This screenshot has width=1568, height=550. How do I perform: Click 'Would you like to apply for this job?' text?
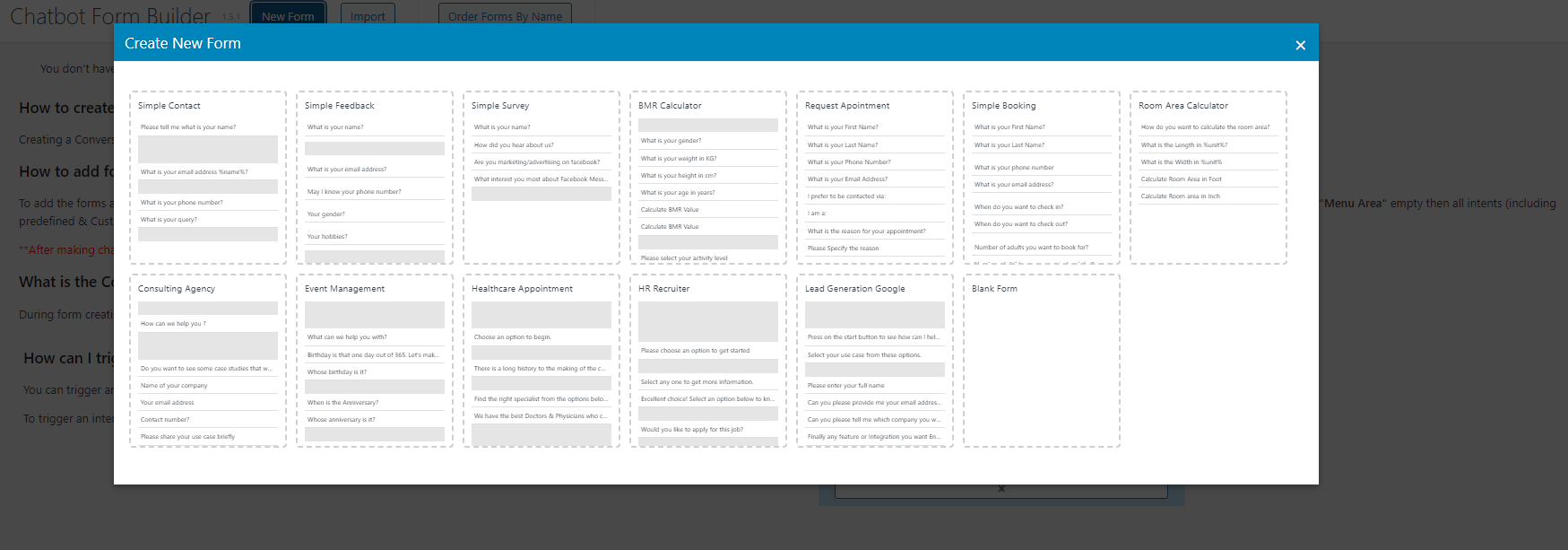pyautogui.click(x=692, y=430)
